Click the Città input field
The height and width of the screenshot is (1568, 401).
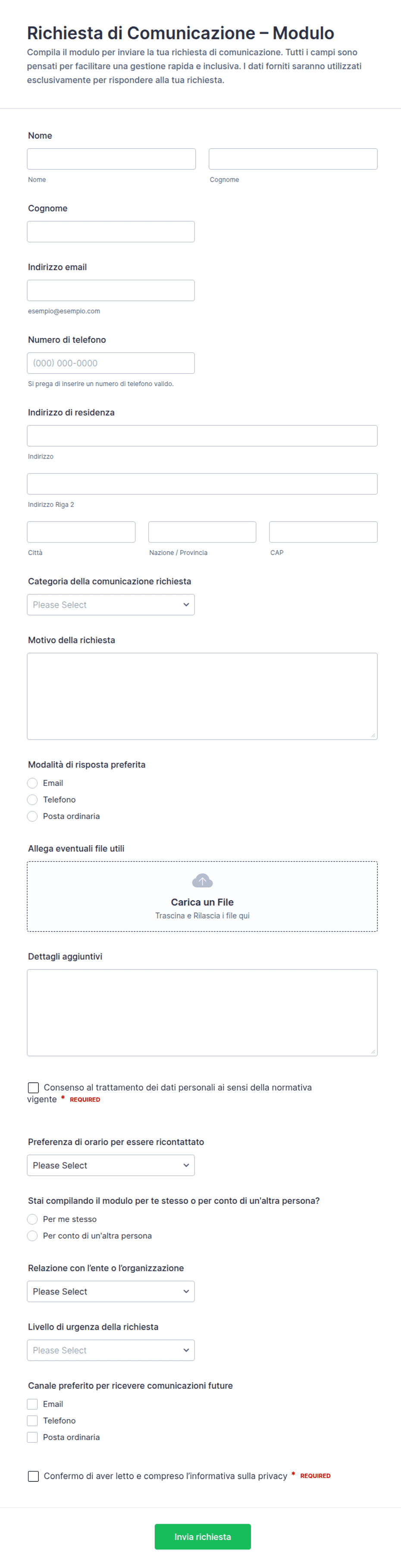81,532
